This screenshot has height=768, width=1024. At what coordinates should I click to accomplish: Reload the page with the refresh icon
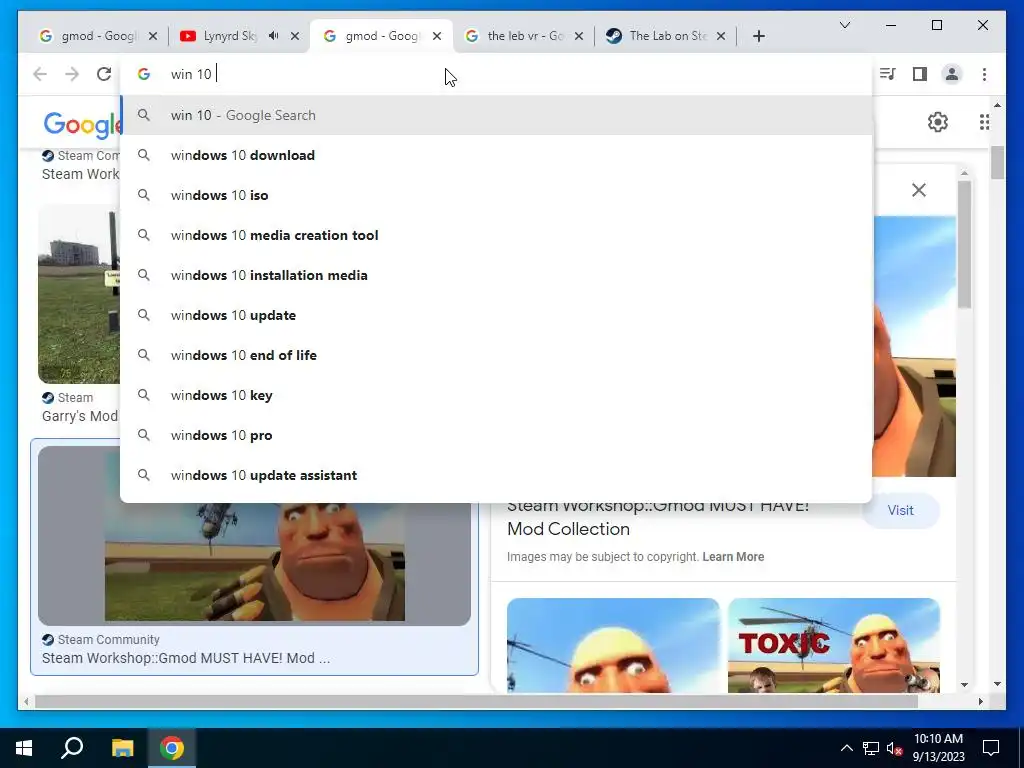point(104,74)
